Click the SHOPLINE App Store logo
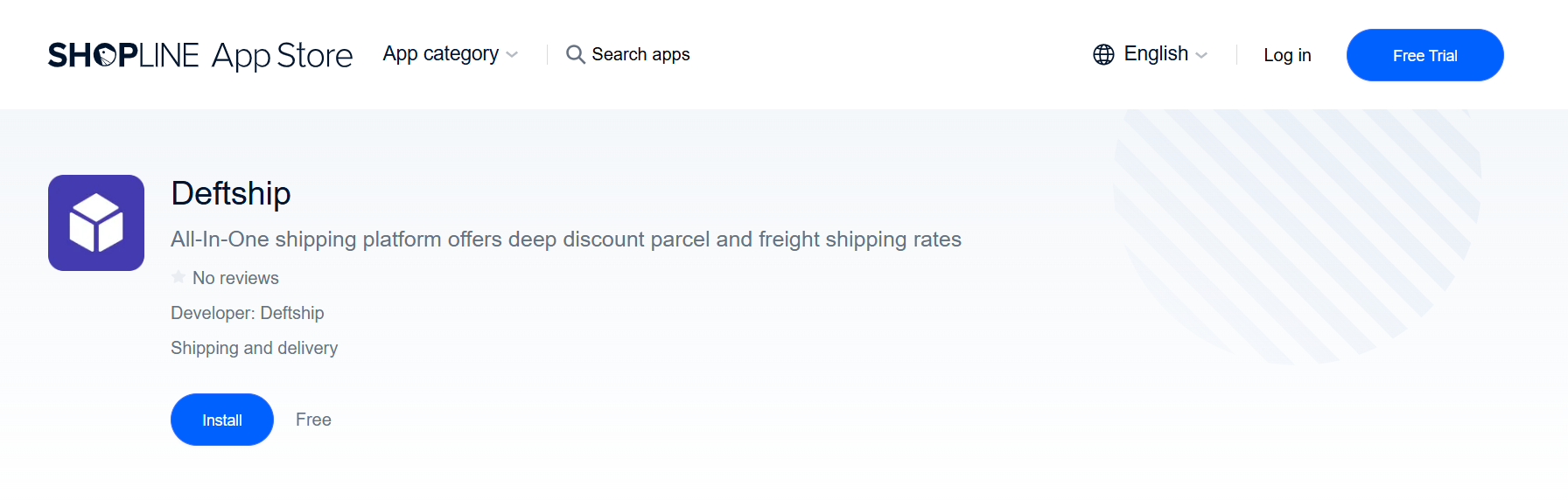 tap(200, 55)
